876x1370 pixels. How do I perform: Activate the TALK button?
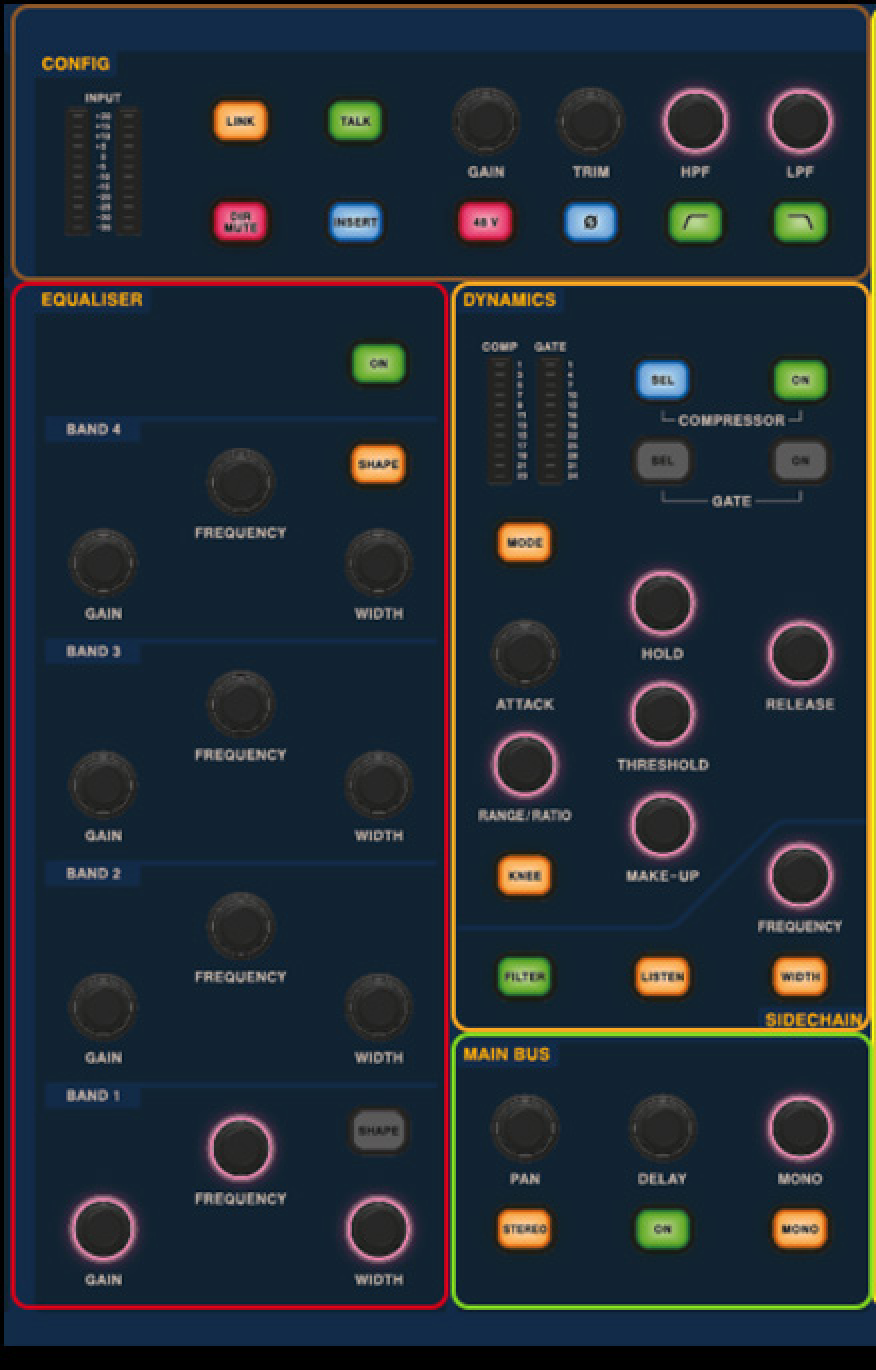pyautogui.click(x=355, y=121)
